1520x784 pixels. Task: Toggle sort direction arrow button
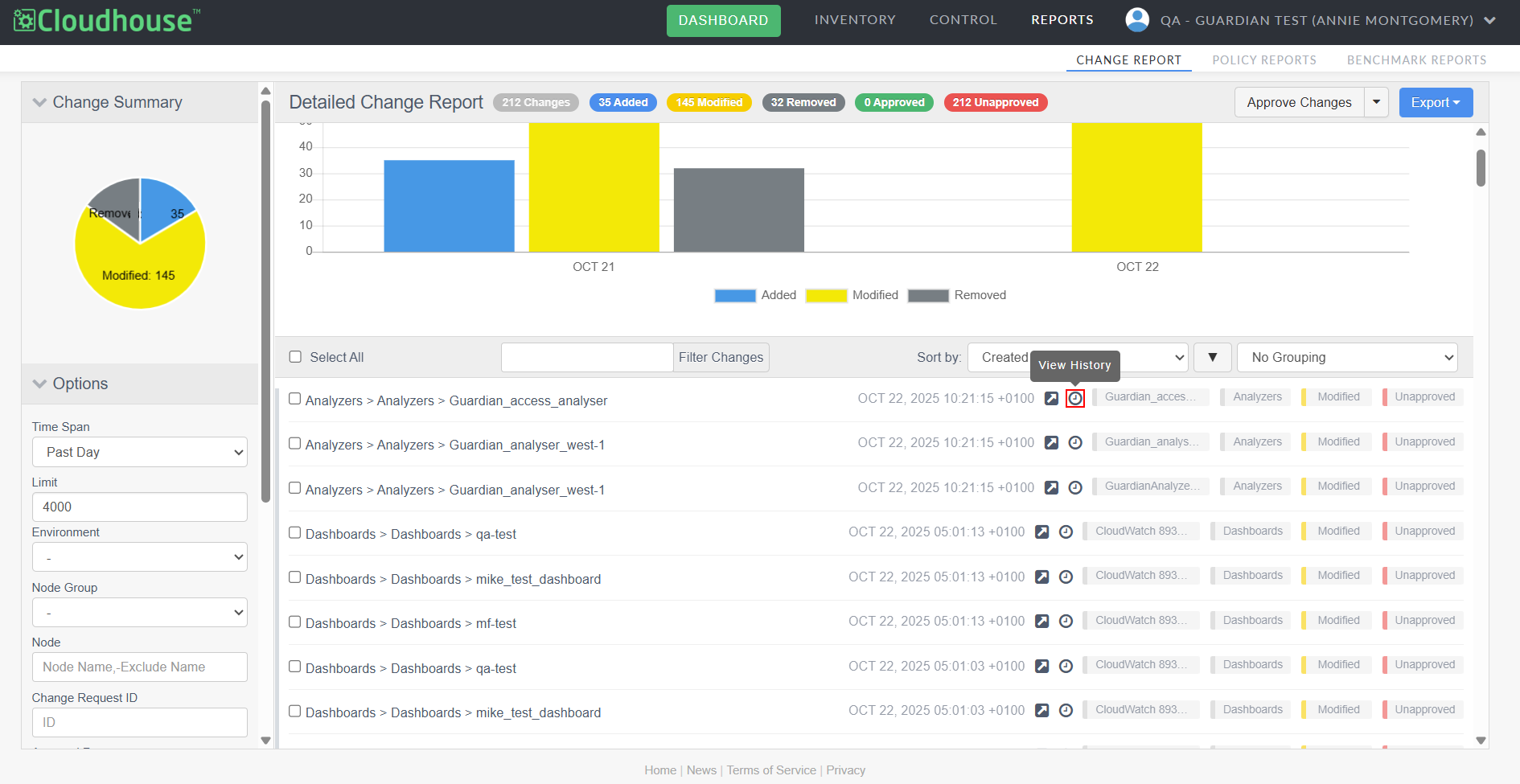tap(1212, 357)
